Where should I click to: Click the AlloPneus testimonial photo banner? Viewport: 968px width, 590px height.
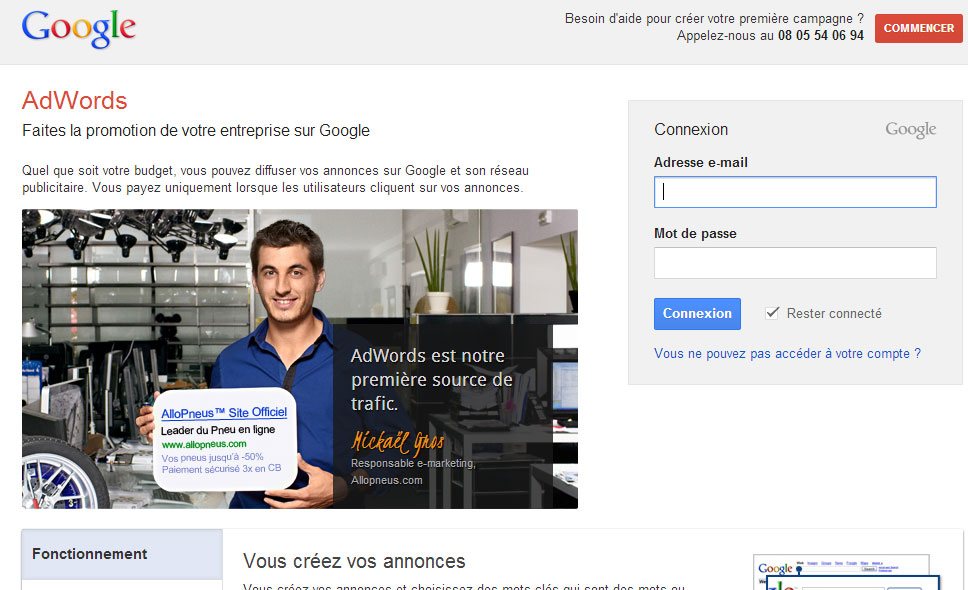300,359
